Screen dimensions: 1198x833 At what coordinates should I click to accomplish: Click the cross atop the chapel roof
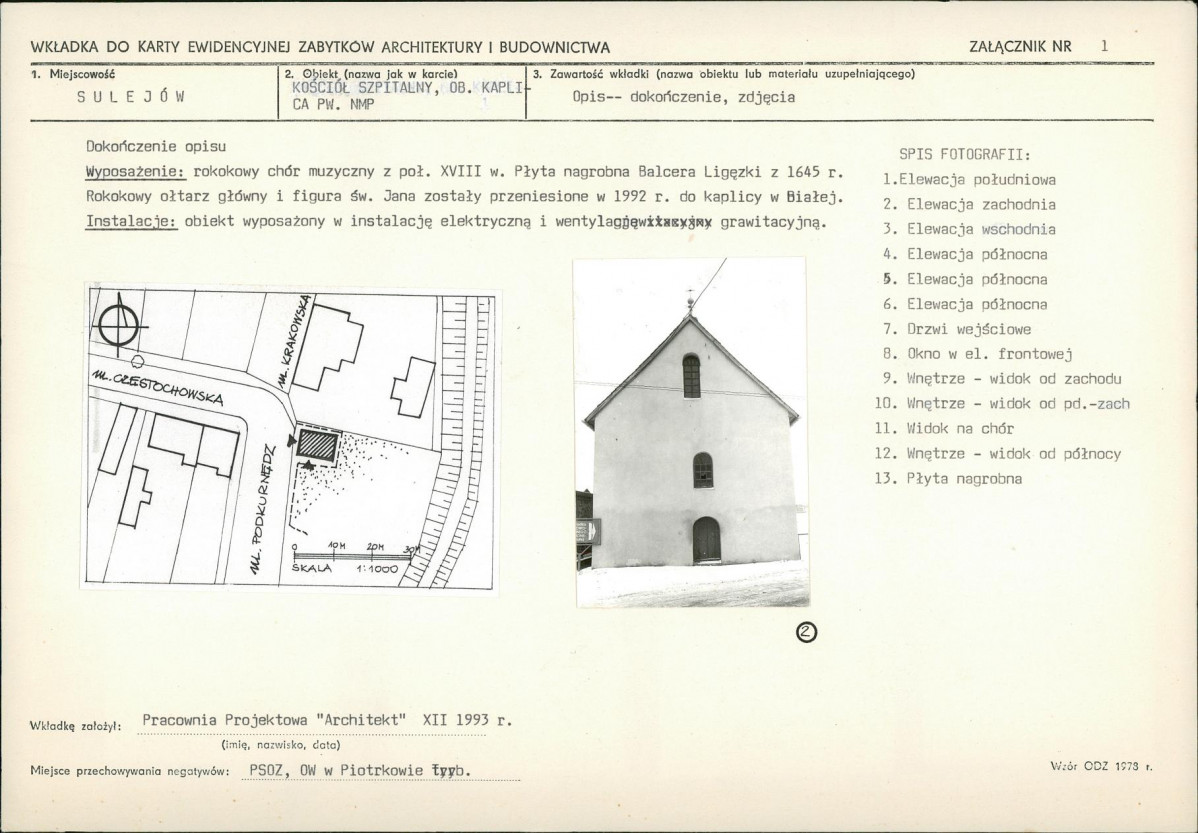(x=691, y=300)
